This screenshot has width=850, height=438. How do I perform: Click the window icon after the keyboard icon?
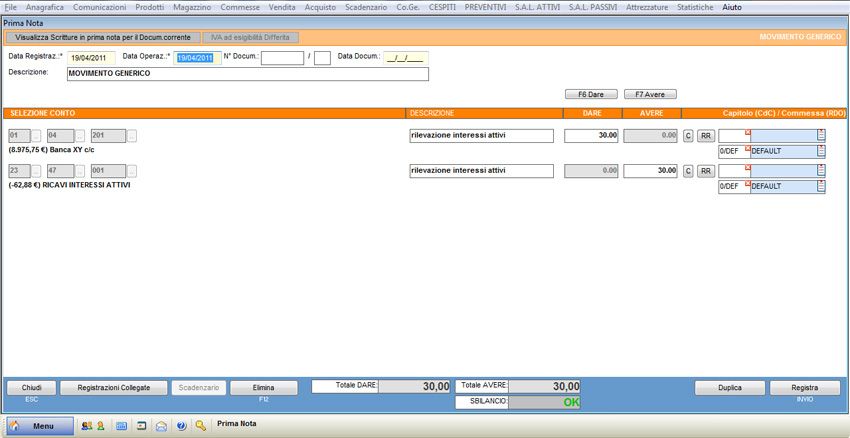pyautogui.click(x=142, y=426)
